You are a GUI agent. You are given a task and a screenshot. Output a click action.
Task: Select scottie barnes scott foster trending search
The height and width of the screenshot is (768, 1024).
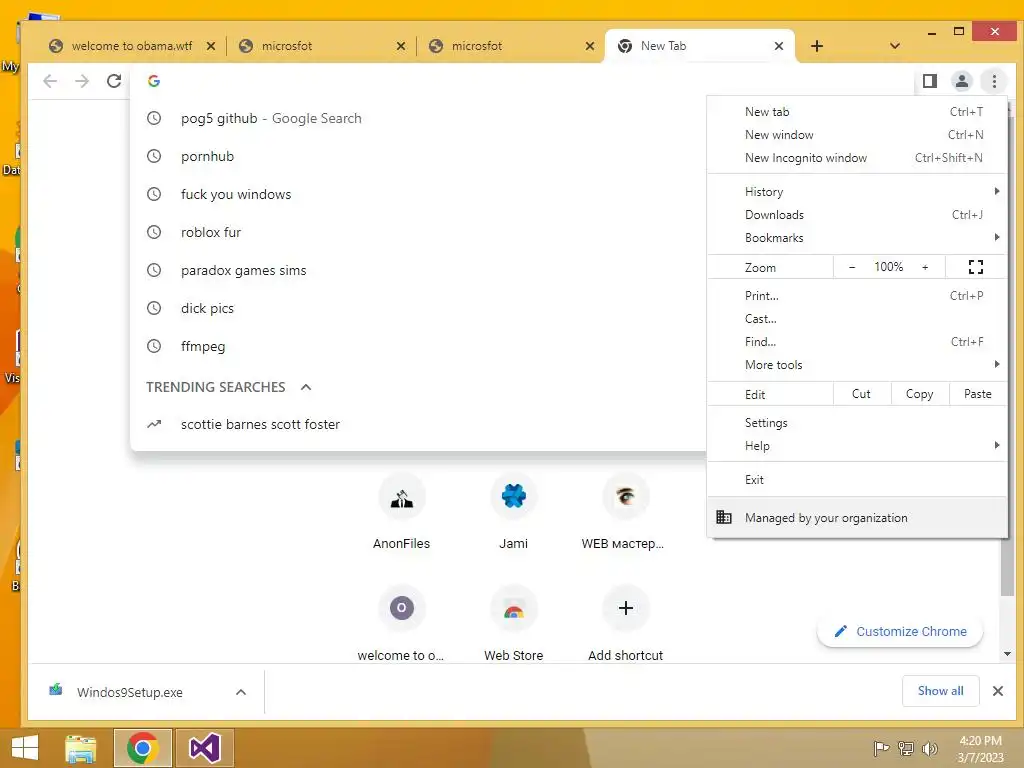[418, 424]
